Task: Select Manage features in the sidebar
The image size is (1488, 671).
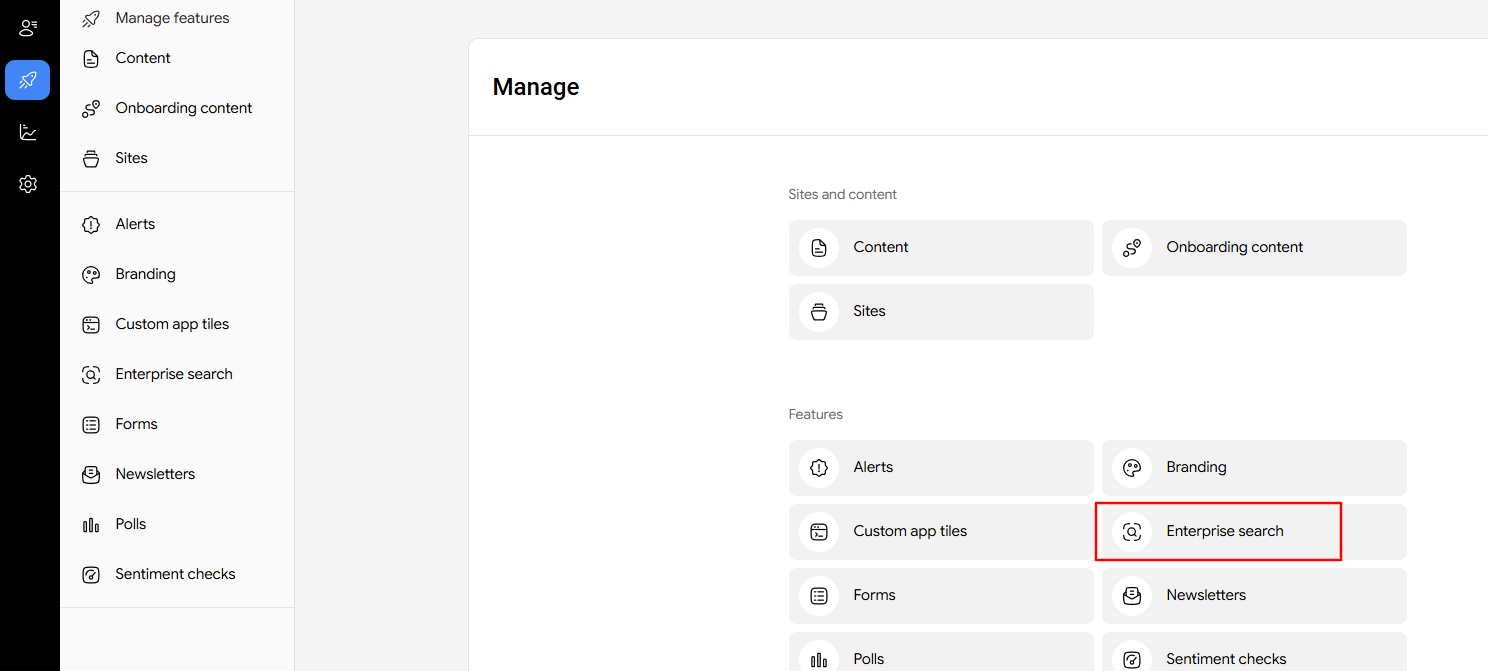Action: click(172, 18)
